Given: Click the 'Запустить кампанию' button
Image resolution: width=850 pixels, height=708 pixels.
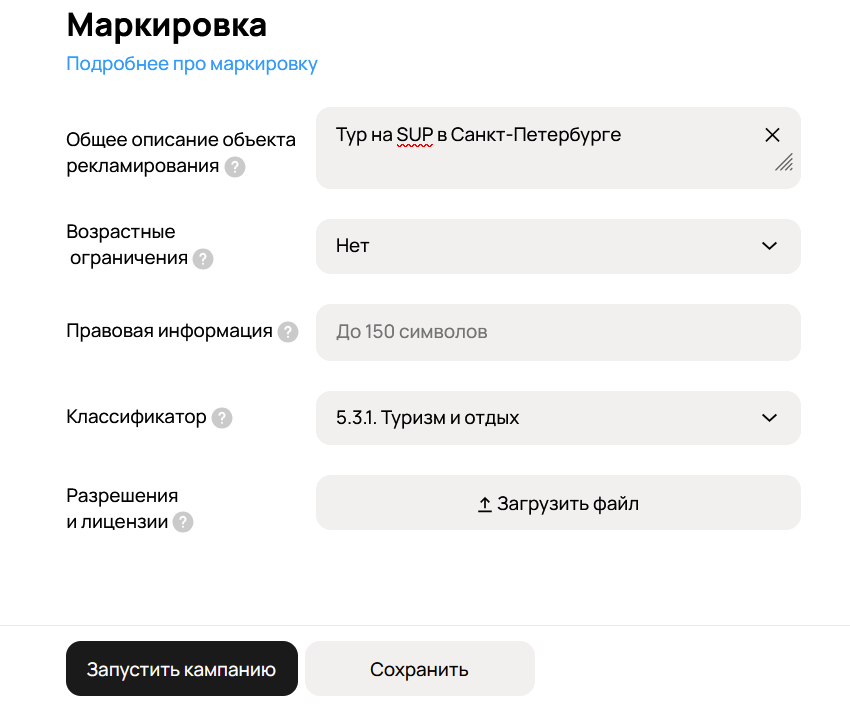Looking at the screenshot, I should click(x=181, y=668).
